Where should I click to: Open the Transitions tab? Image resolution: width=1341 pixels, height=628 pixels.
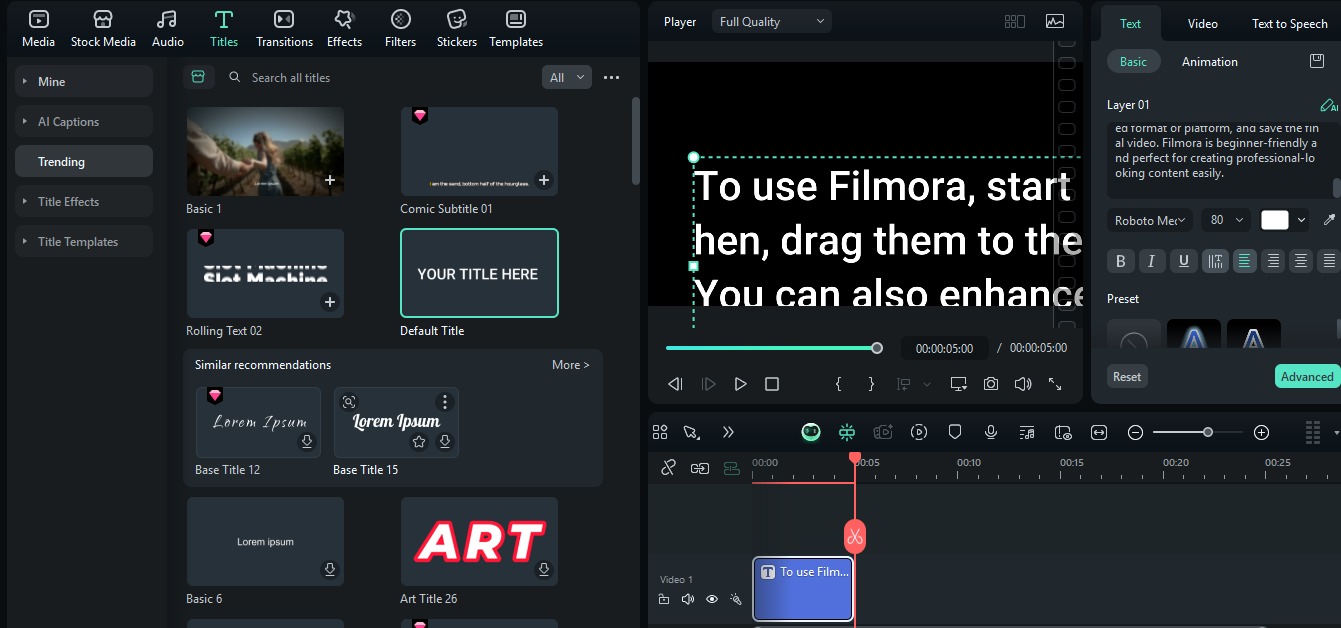pyautogui.click(x=284, y=28)
